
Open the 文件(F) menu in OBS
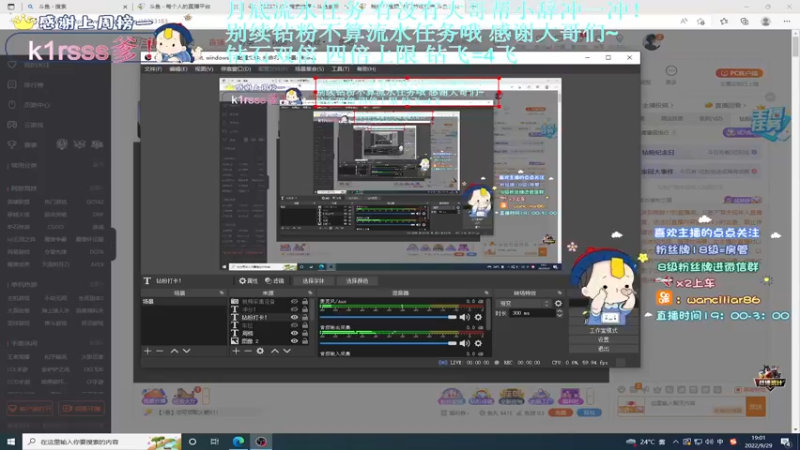tap(153, 69)
